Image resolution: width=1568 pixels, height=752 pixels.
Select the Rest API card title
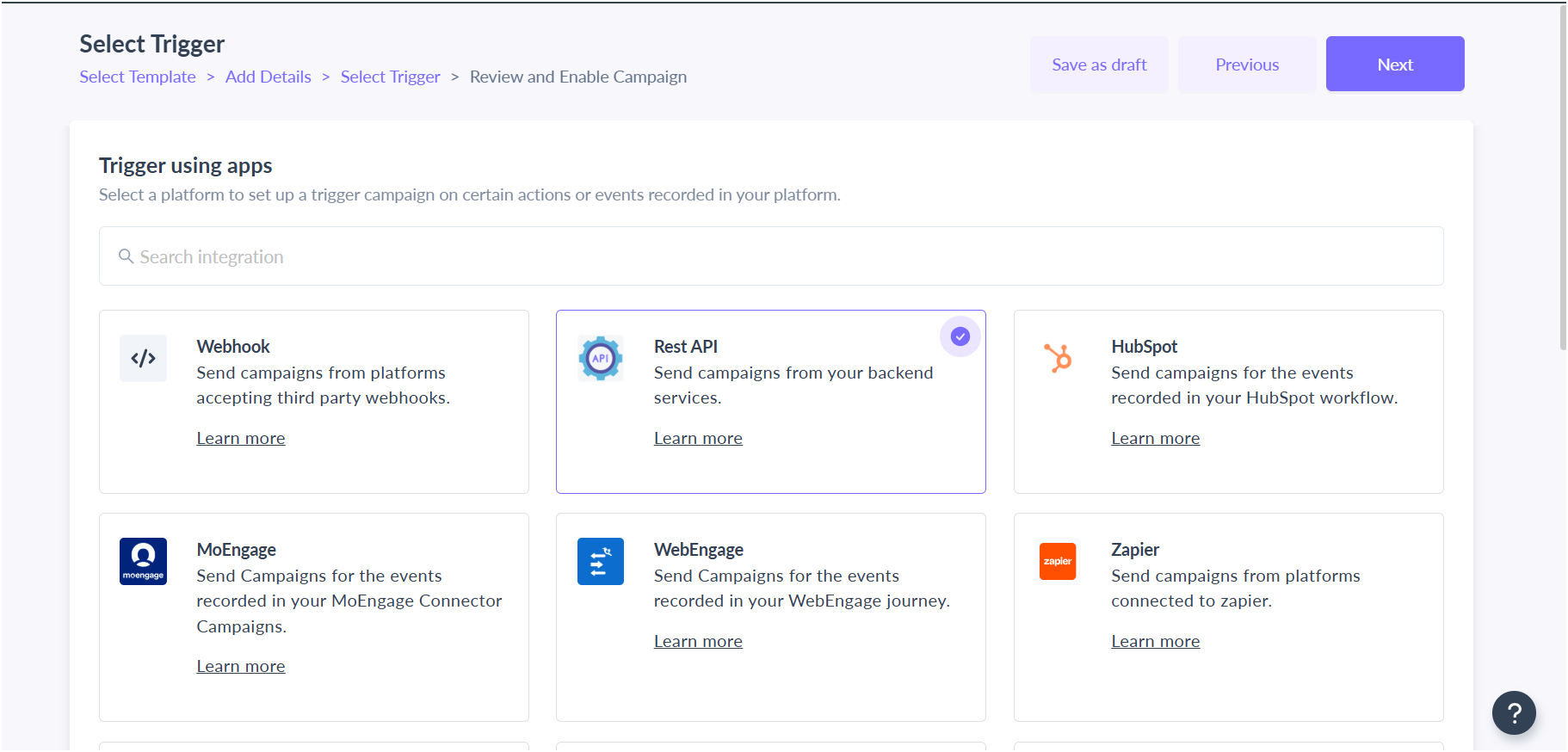(x=686, y=346)
